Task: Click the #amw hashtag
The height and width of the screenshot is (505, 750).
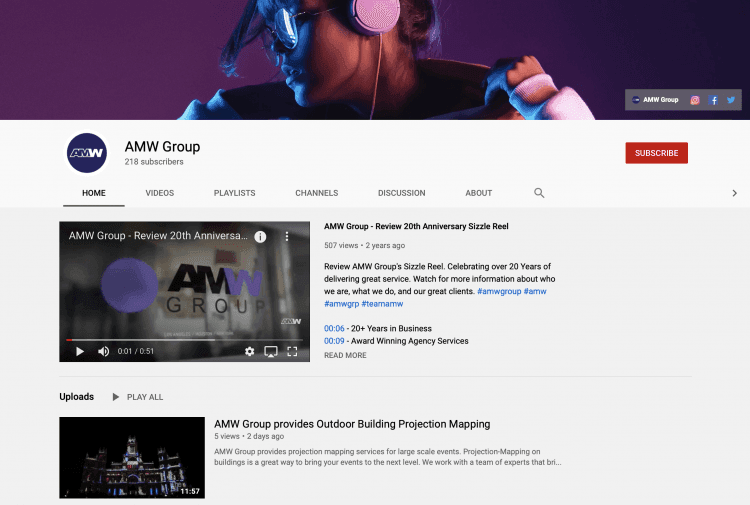Action: [535, 291]
